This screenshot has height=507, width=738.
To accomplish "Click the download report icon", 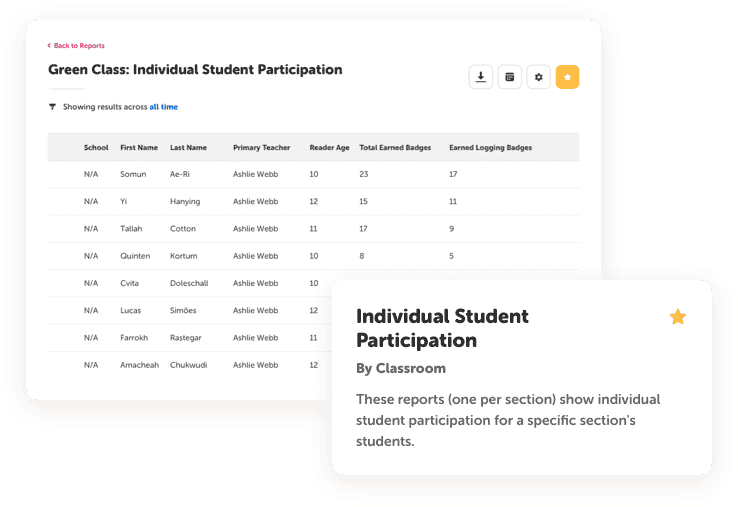I will pyautogui.click(x=481, y=77).
